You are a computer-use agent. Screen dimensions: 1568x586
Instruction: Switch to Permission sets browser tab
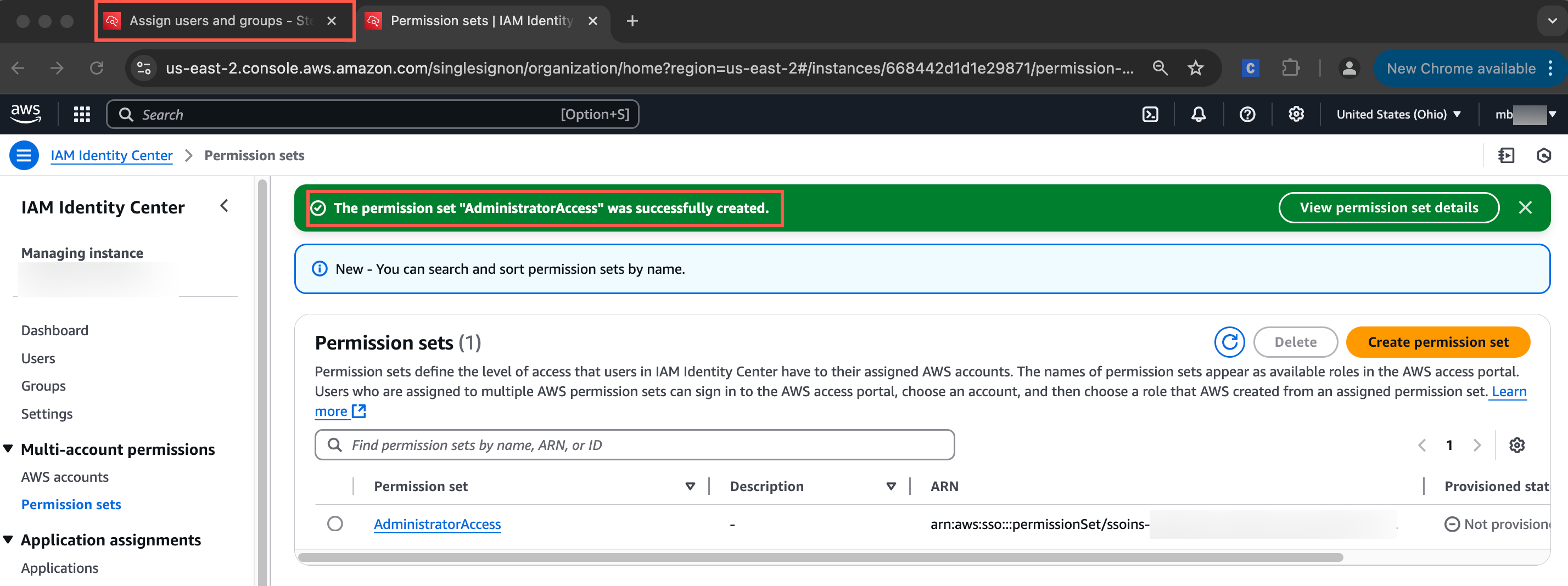[482, 21]
